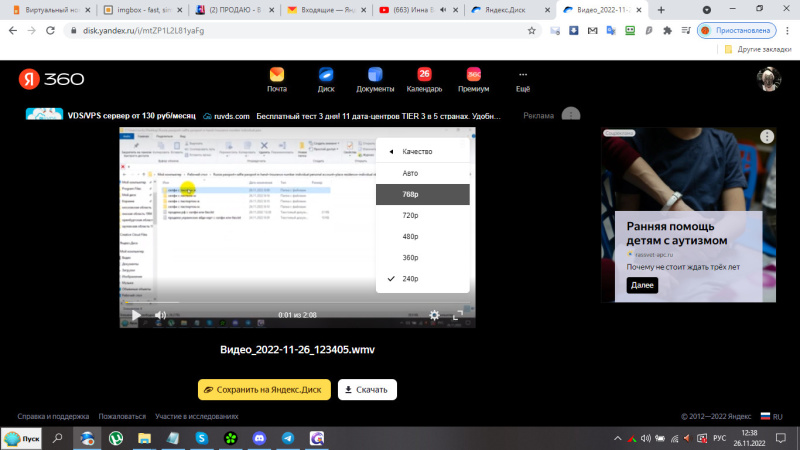Open Telegram from the taskbar
Image resolution: width=800 pixels, height=450 pixels.
pyautogui.click(x=288, y=438)
